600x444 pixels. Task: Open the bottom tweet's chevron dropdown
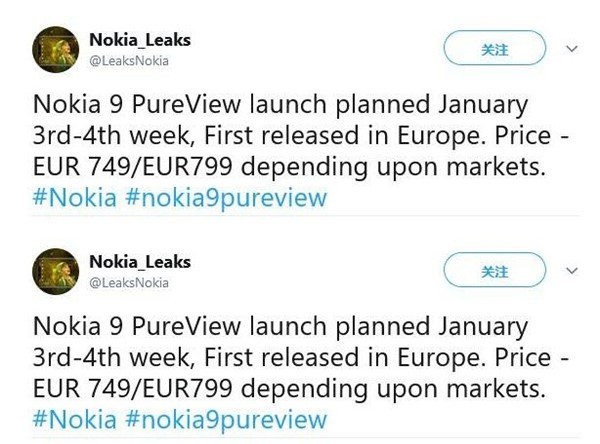coord(572,271)
